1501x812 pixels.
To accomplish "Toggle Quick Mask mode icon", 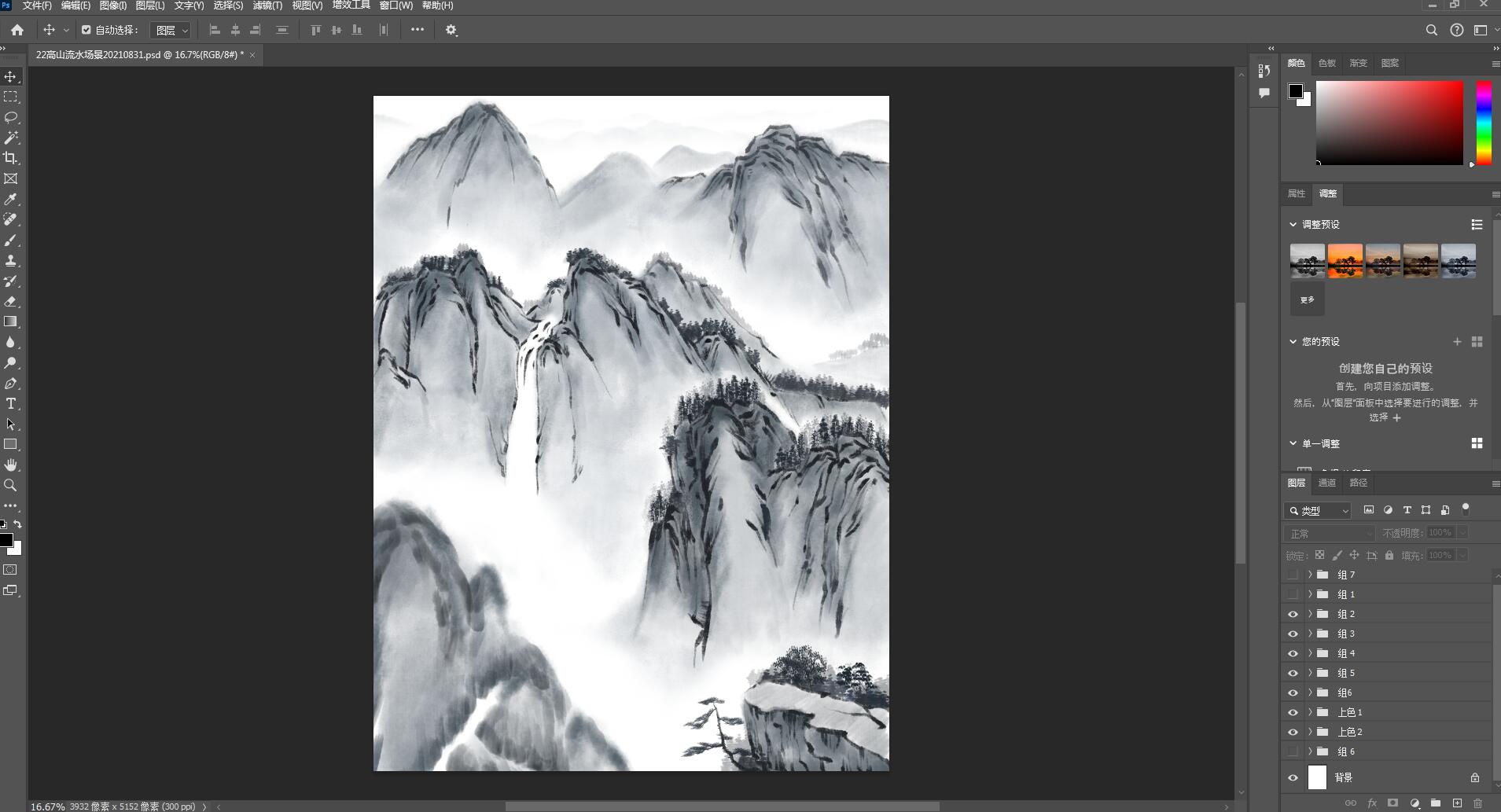I will click(x=10, y=569).
